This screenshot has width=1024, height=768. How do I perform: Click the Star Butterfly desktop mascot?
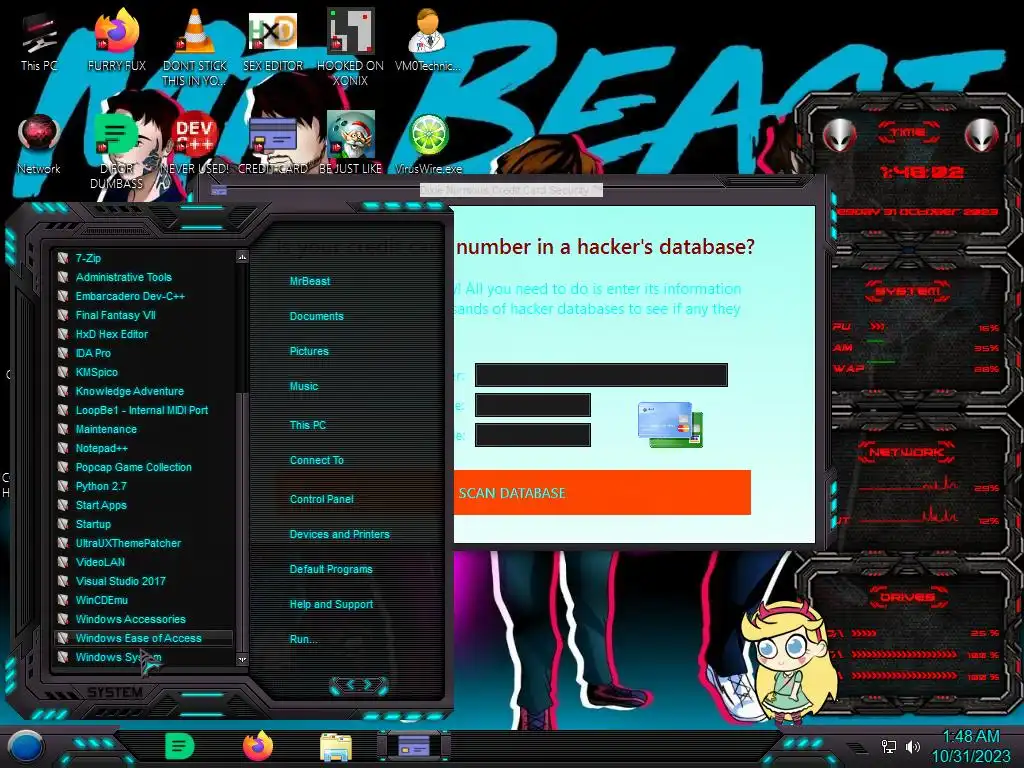pos(789,663)
